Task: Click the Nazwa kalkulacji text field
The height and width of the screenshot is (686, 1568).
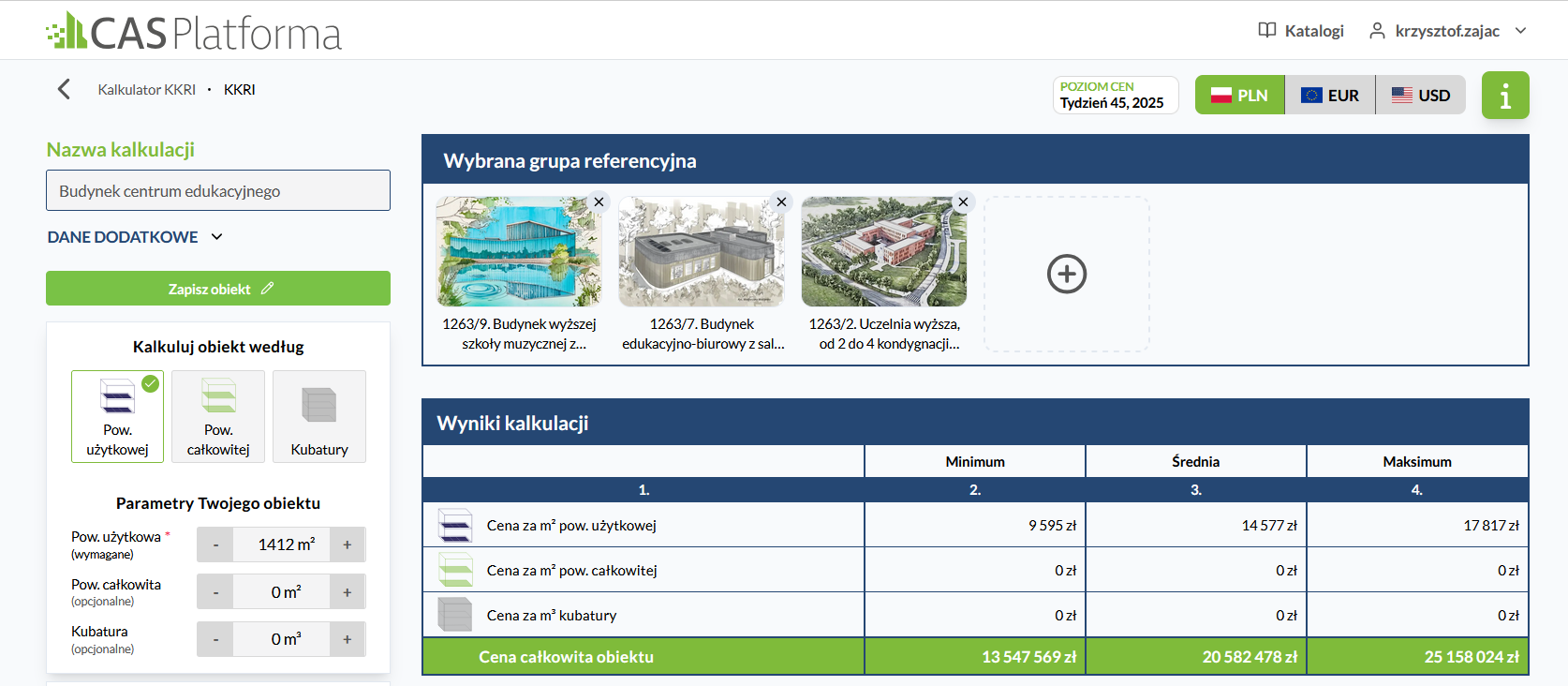Action: [218, 191]
